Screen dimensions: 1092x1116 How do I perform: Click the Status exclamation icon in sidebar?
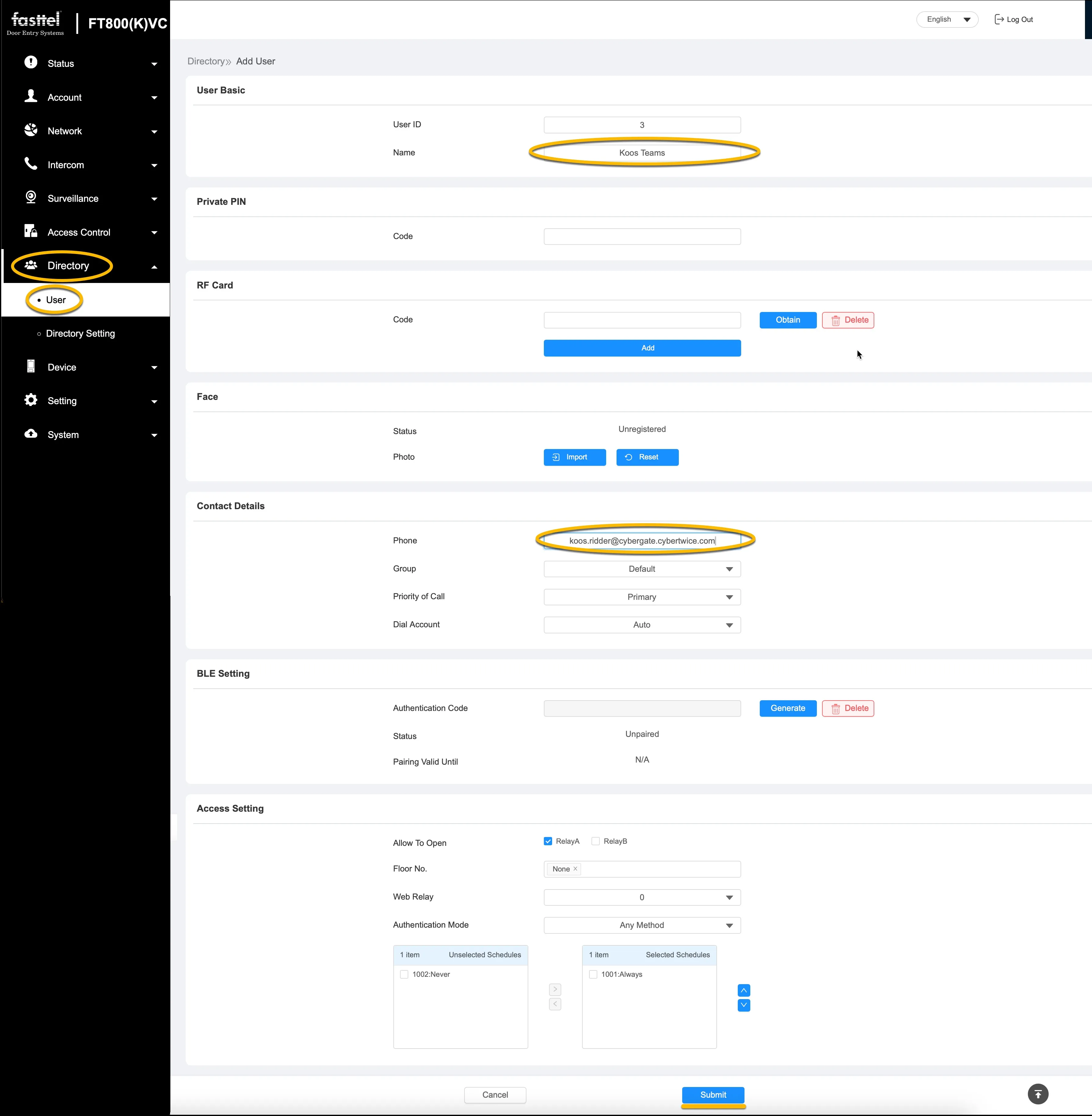(x=31, y=63)
